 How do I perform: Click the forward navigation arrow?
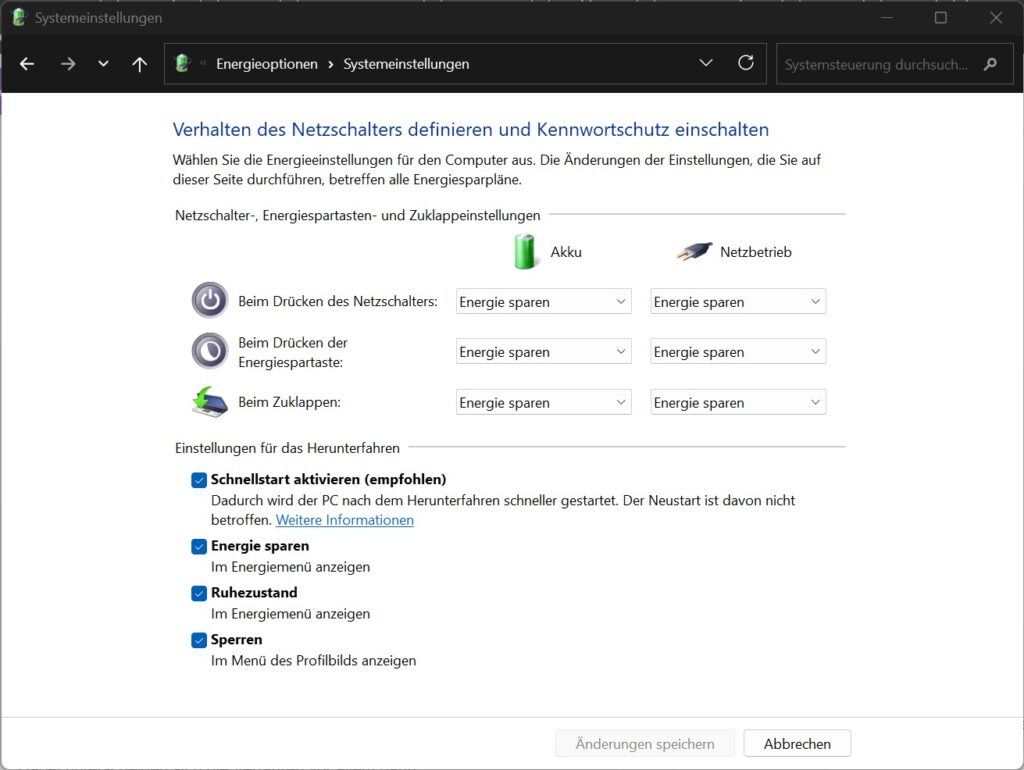coord(68,64)
